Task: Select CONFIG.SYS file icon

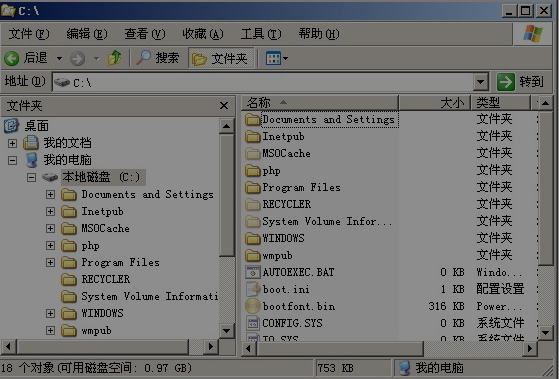Action: [x=253, y=323]
